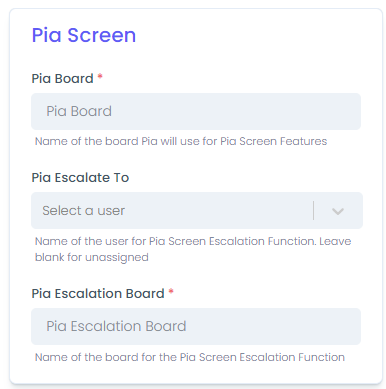Open the Select a user combo box
The width and height of the screenshot is (386, 389).
[x=197, y=210]
